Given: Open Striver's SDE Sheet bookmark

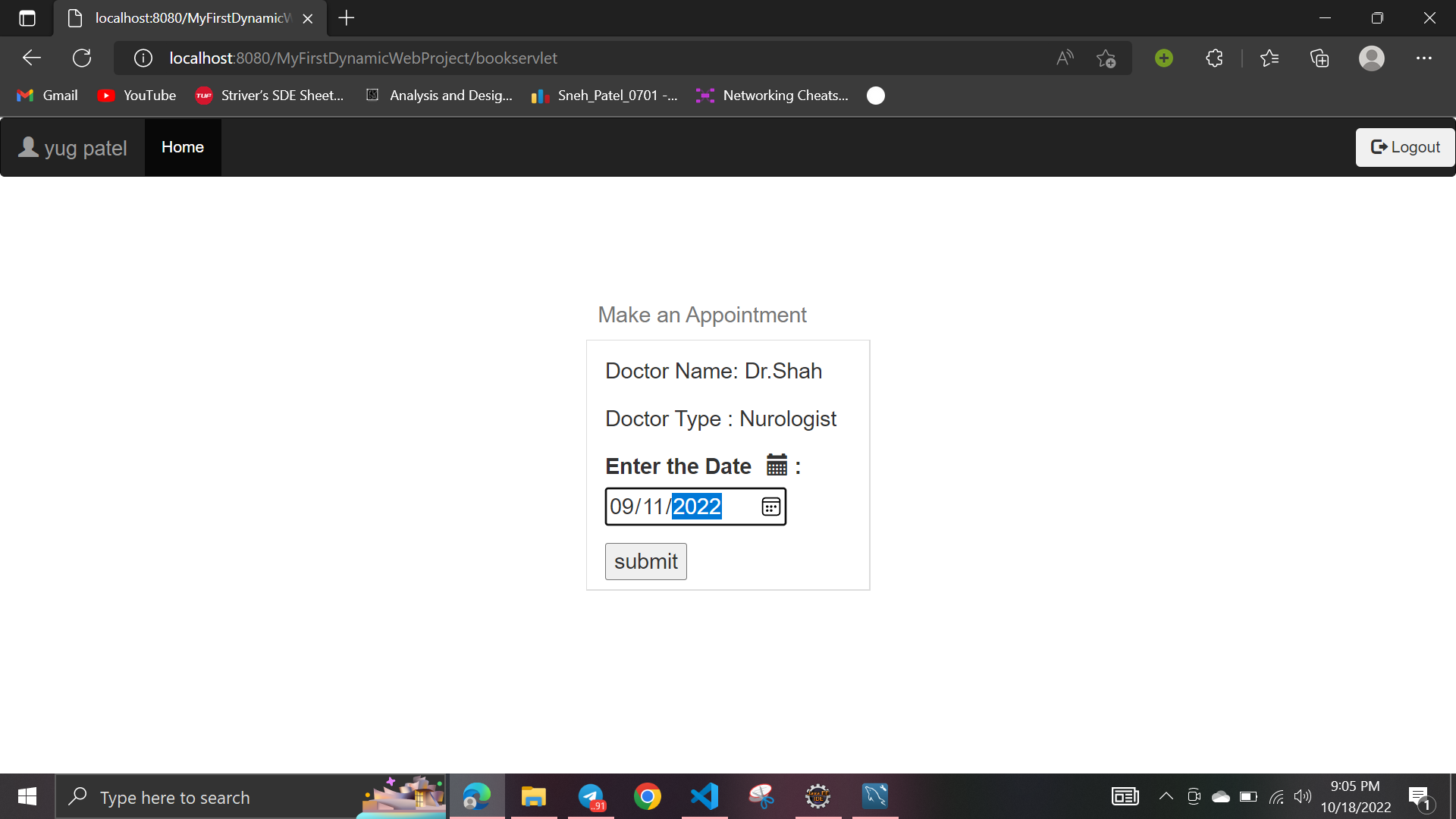Looking at the screenshot, I should (x=269, y=95).
